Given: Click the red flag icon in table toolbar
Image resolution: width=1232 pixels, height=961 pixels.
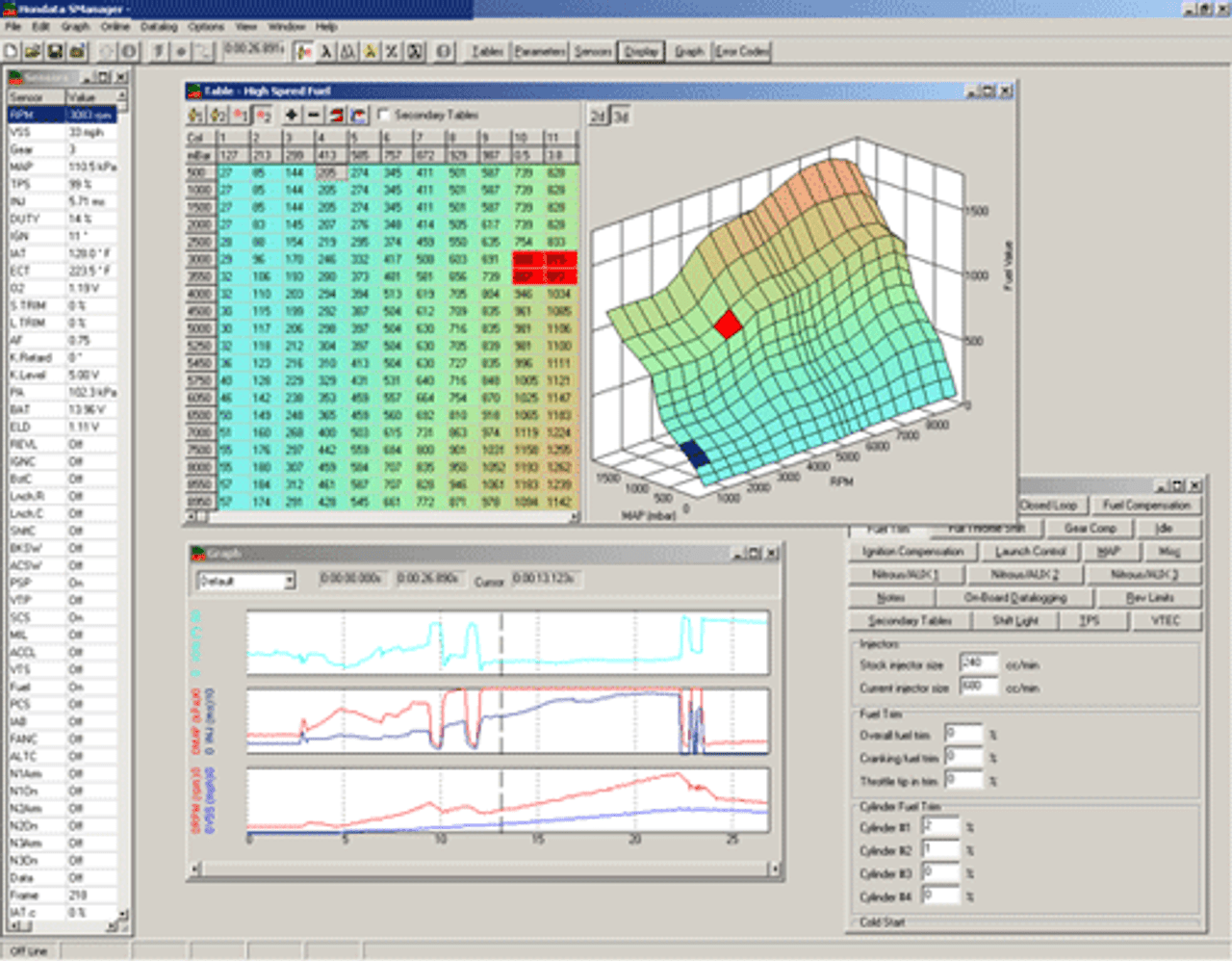Looking at the screenshot, I should pos(337,116).
